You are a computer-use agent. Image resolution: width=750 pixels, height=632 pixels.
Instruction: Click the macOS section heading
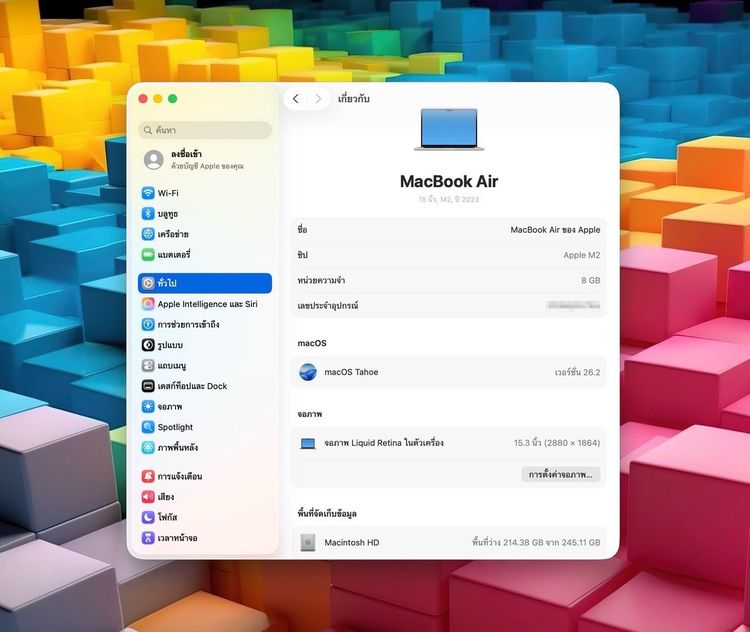pos(312,344)
